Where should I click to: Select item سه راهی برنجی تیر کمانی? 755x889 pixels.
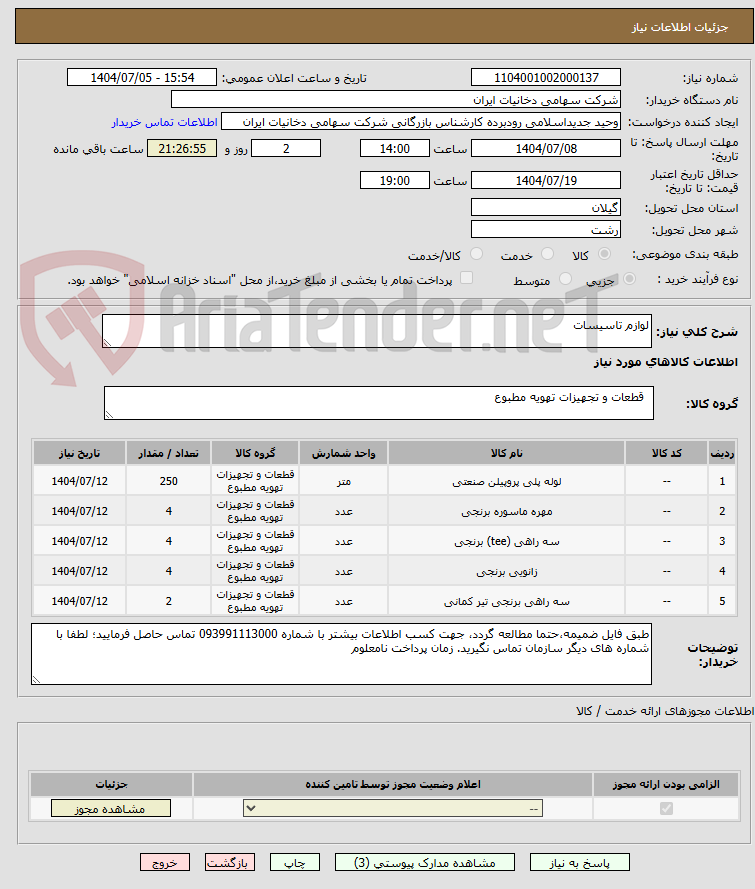(507, 602)
